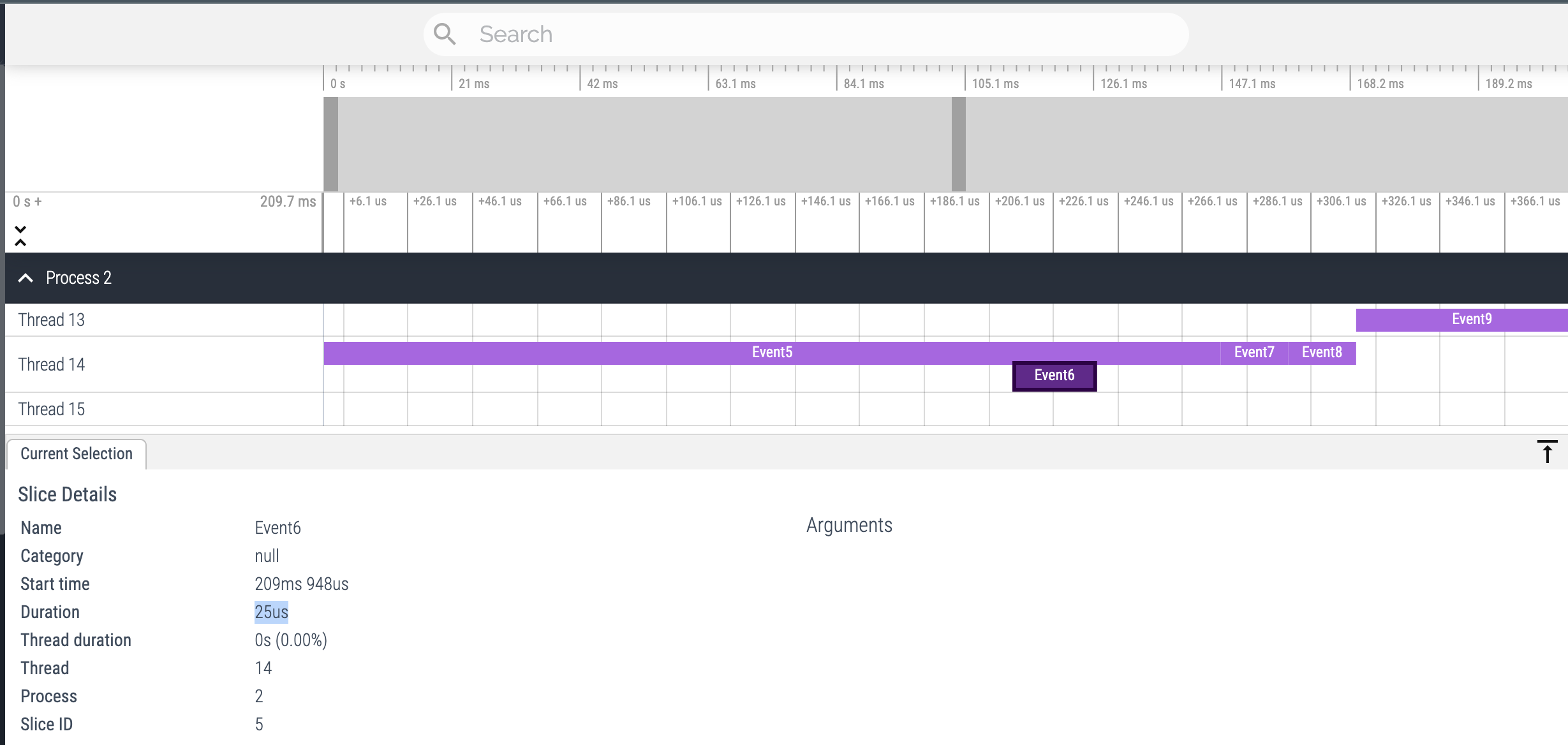
Task: Click the maximize details panel arrow icon
Action: tap(1547, 452)
